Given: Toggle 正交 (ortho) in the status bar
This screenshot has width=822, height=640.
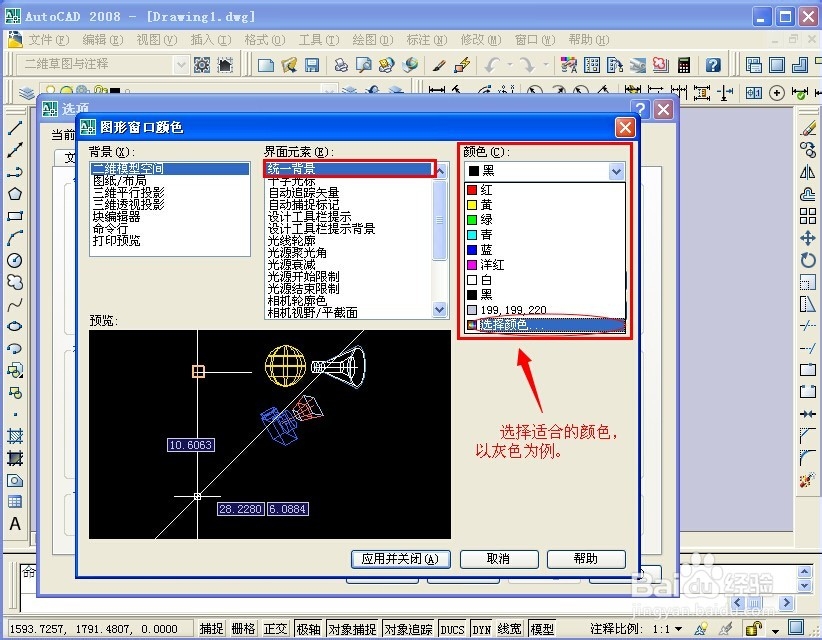Looking at the screenshot, I should click(x=275, y=628).
